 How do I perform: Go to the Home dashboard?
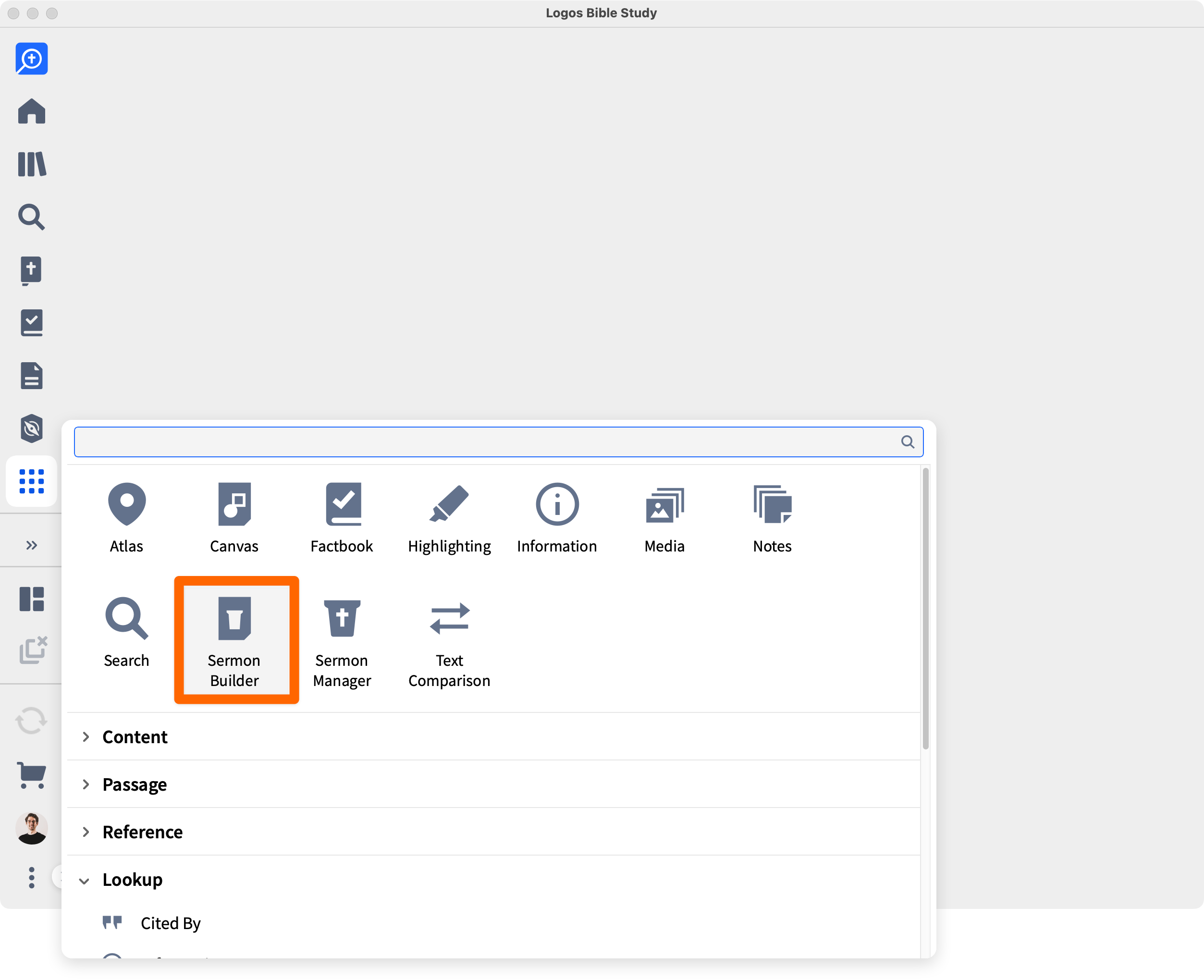32,111
